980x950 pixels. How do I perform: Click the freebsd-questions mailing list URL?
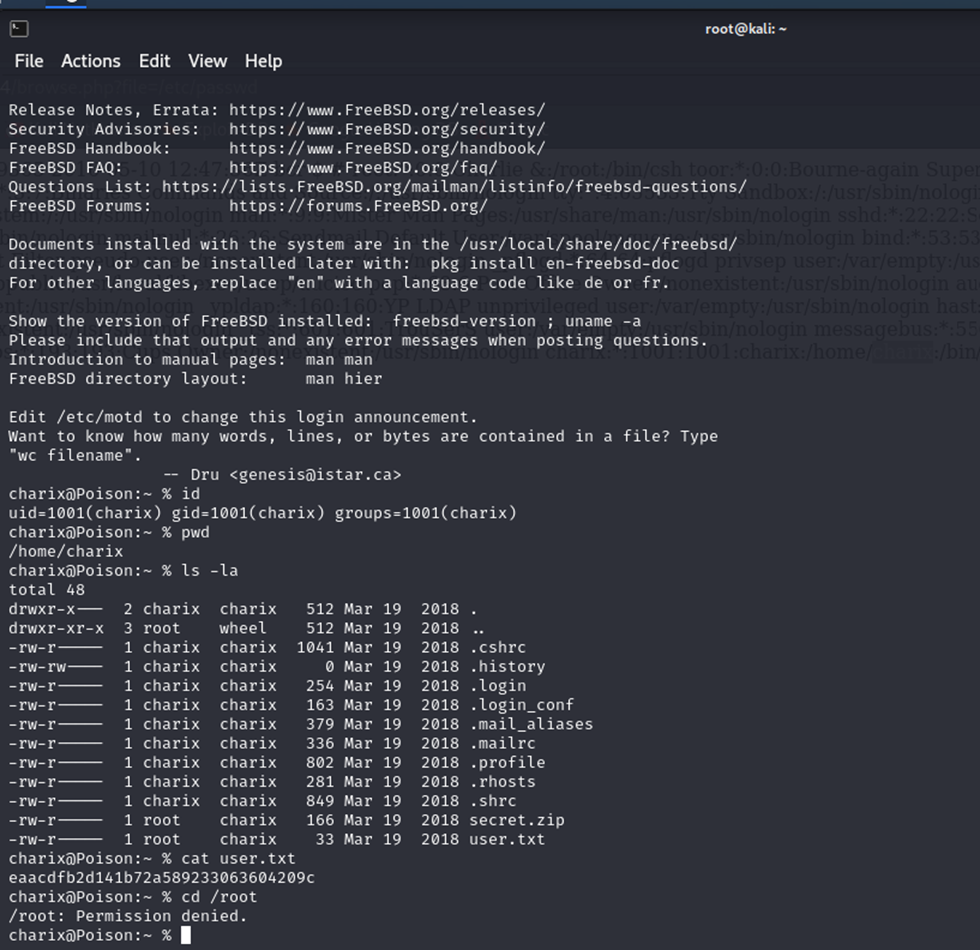click(454, 186)
